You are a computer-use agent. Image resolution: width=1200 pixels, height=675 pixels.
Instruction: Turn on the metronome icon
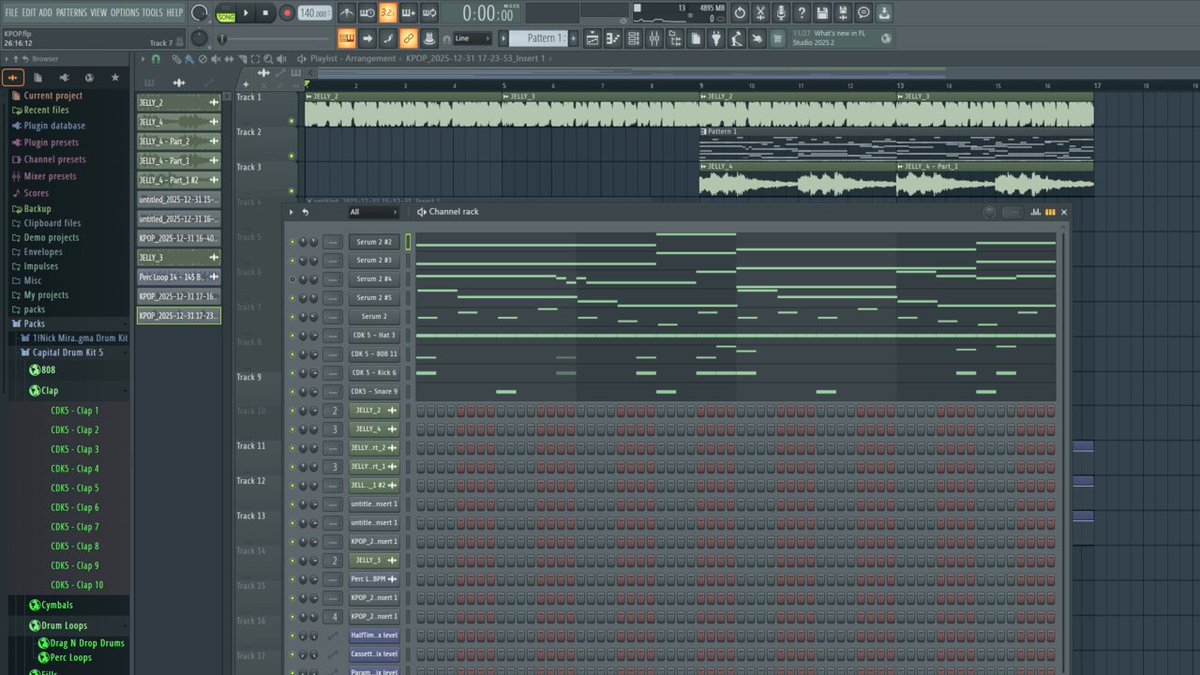click(x=347, y=13)
